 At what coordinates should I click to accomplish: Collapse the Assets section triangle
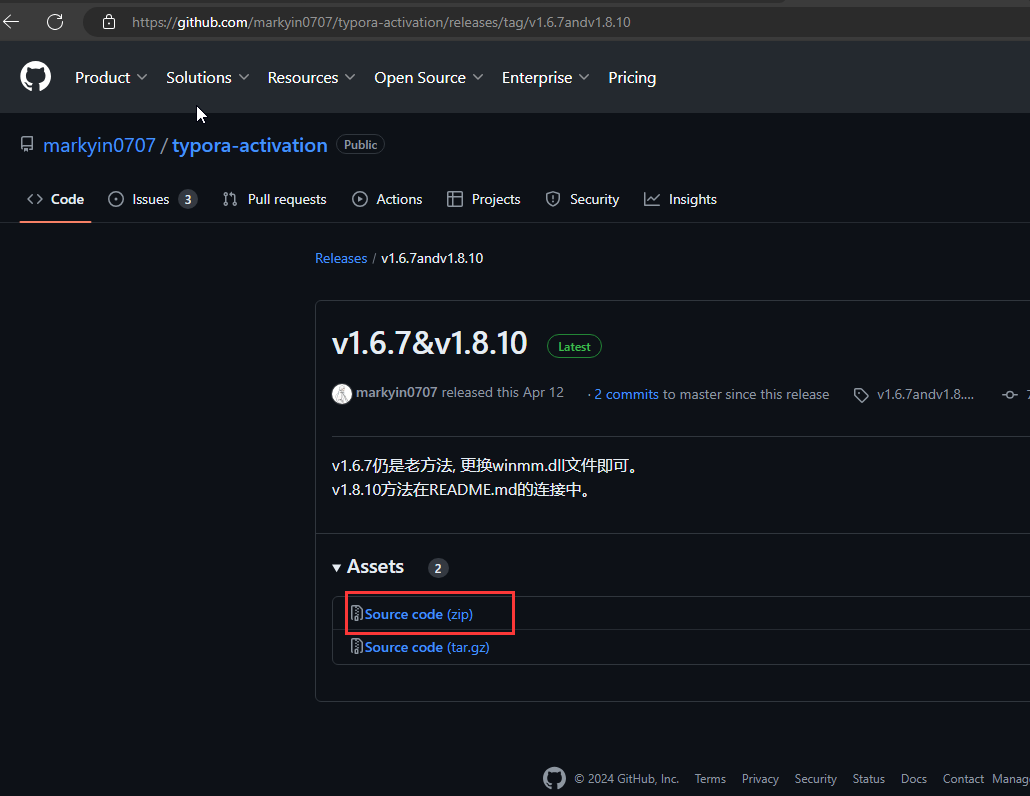click(x=336, y=567)
